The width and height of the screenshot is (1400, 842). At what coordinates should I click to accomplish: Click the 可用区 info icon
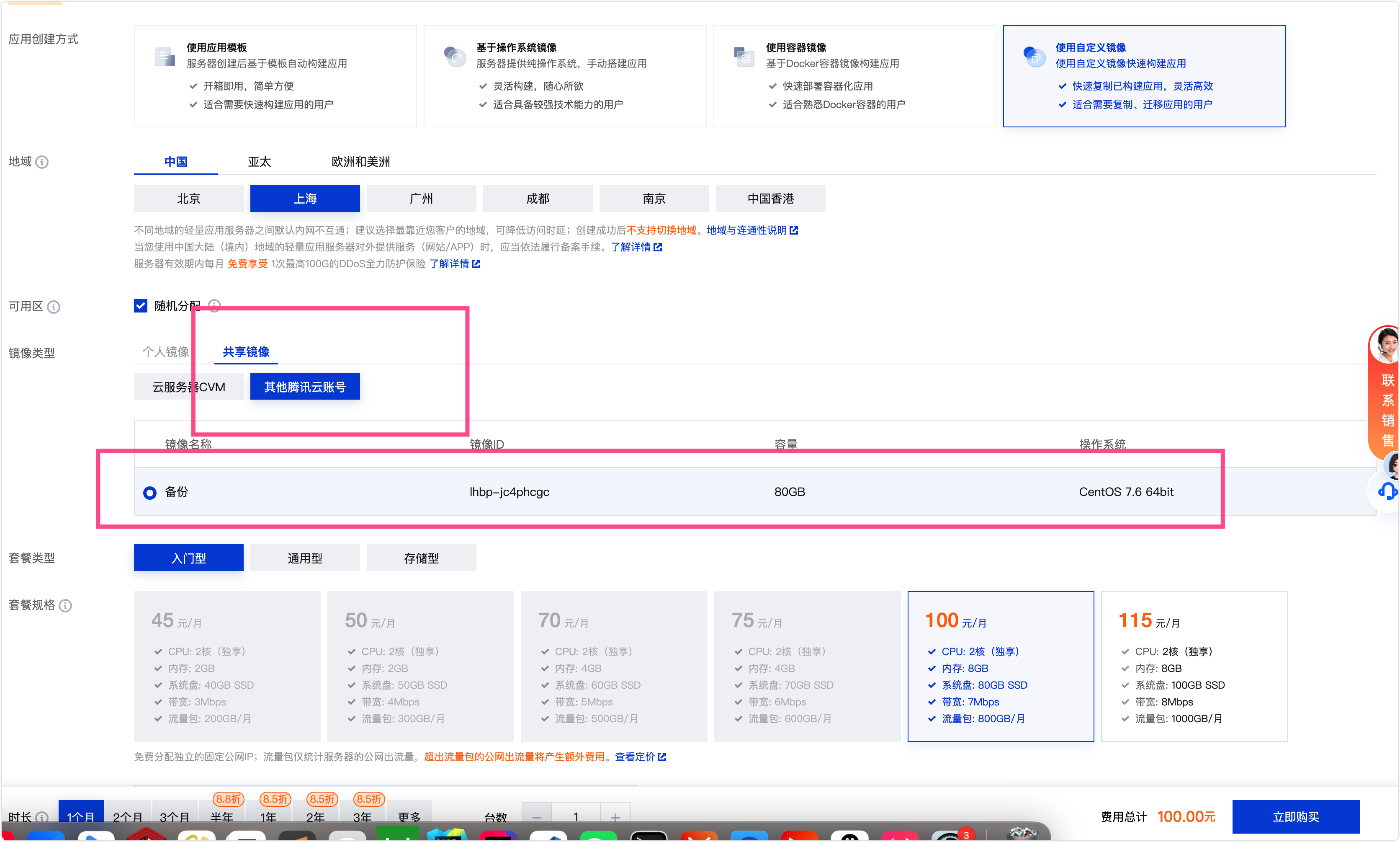coord(53,307)
